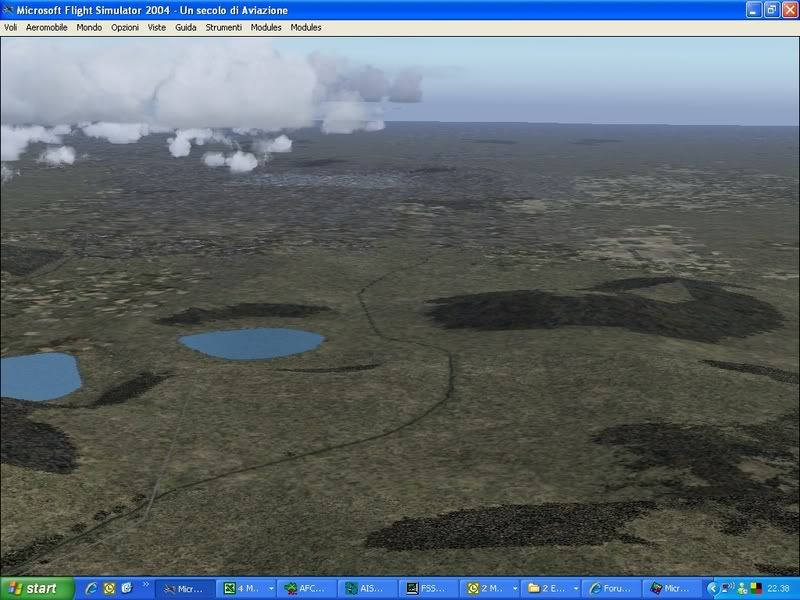Click the 22.38 system clock

click(x=779, y=589)
